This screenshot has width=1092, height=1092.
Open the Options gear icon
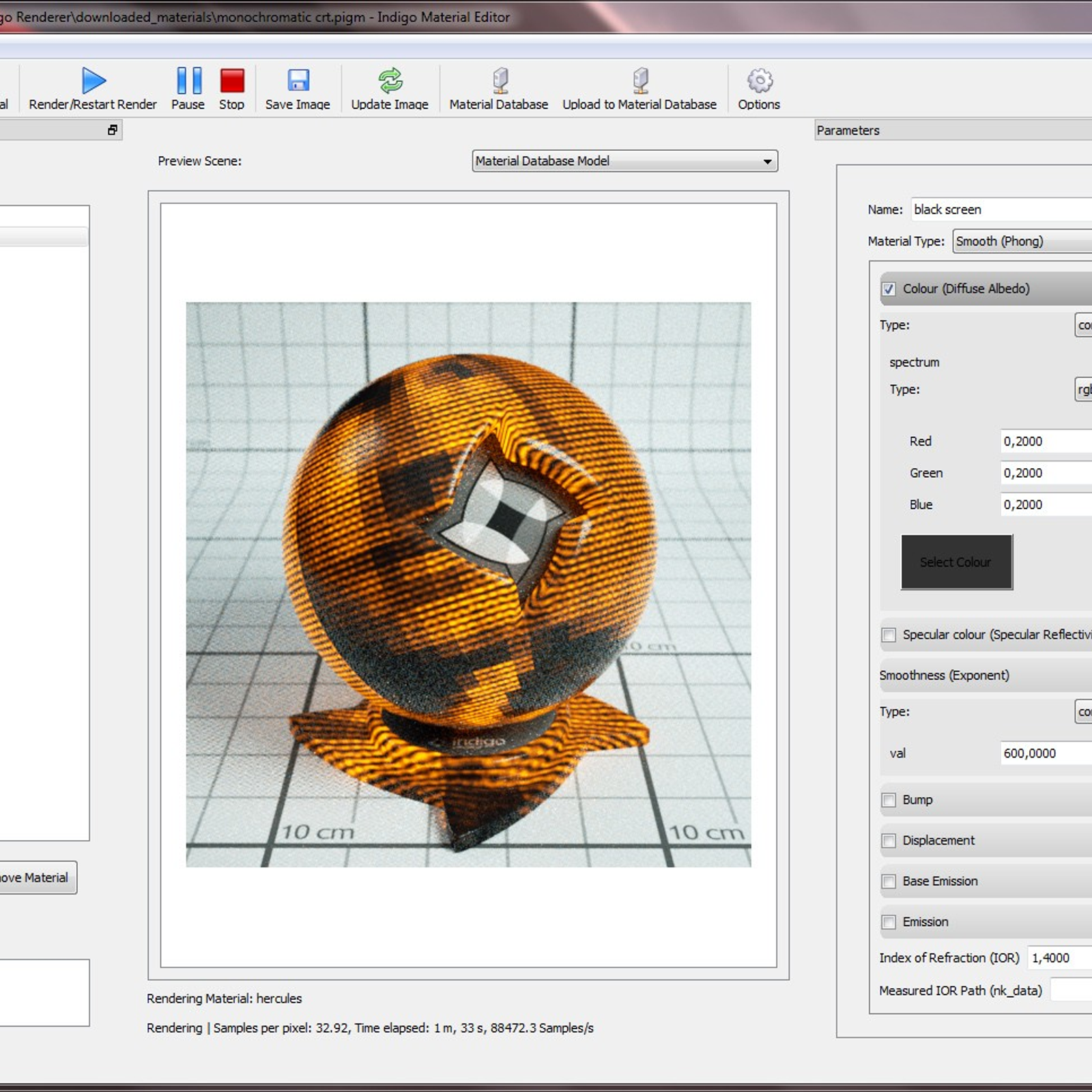(x=759, y=81)
